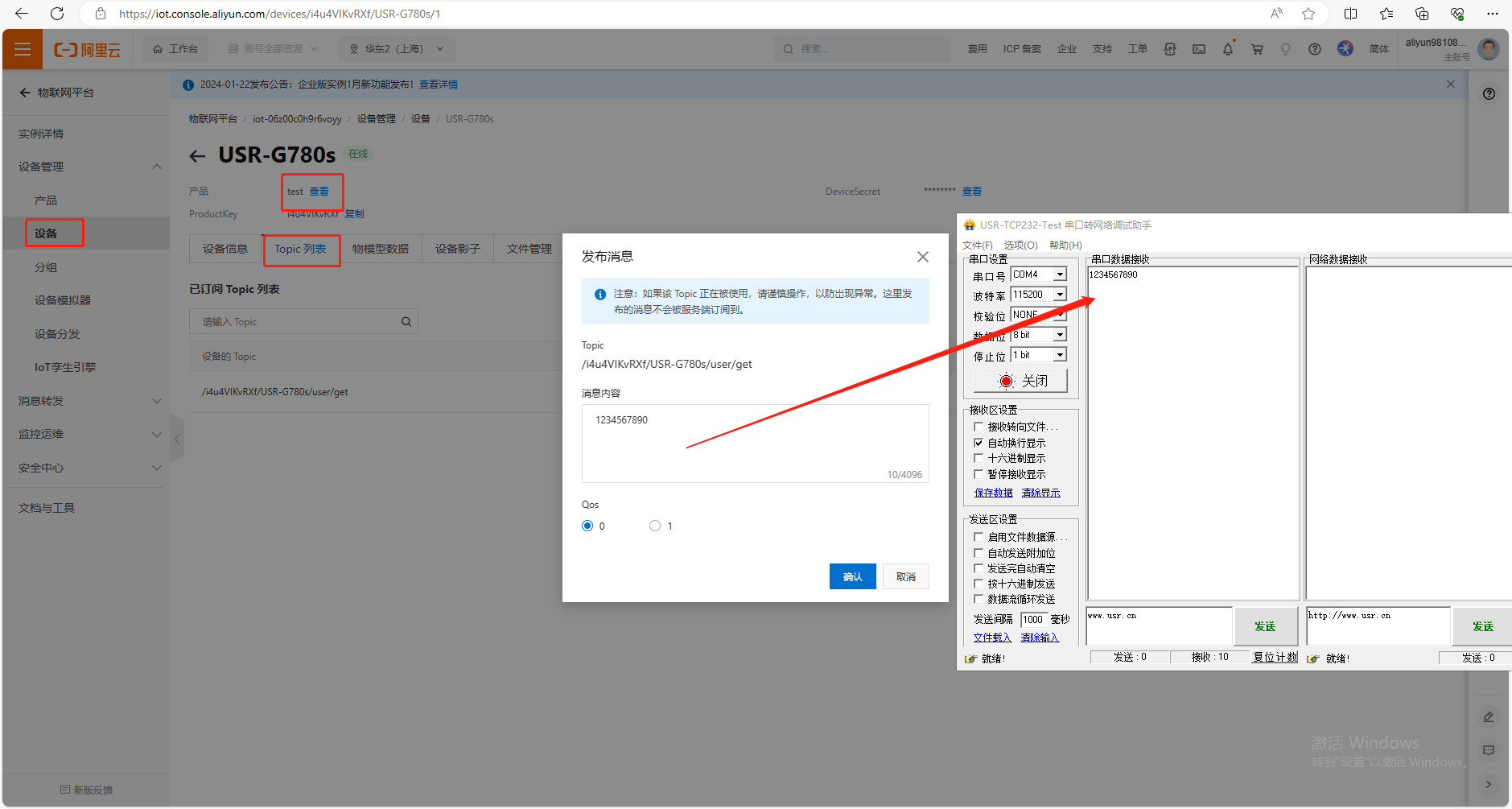Screen dimensions: 1512x809
Task: Refresh the browser page
Action: [57, 14]
